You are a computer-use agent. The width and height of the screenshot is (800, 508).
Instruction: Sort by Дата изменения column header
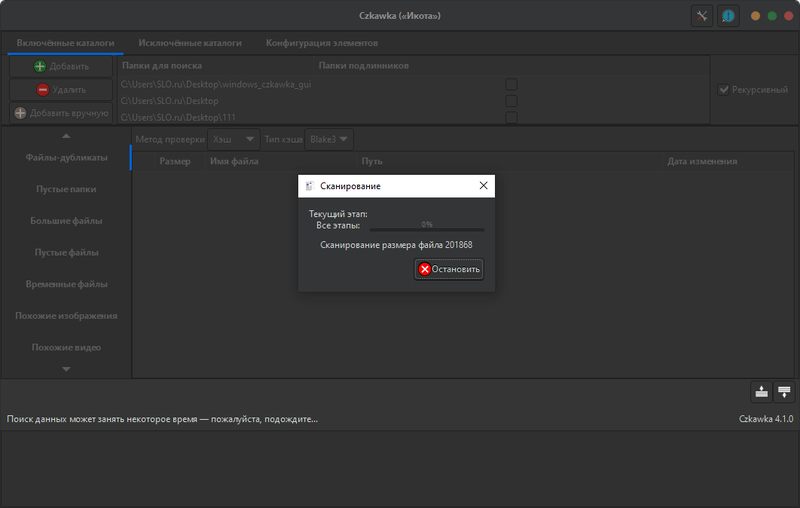point(702,161)
